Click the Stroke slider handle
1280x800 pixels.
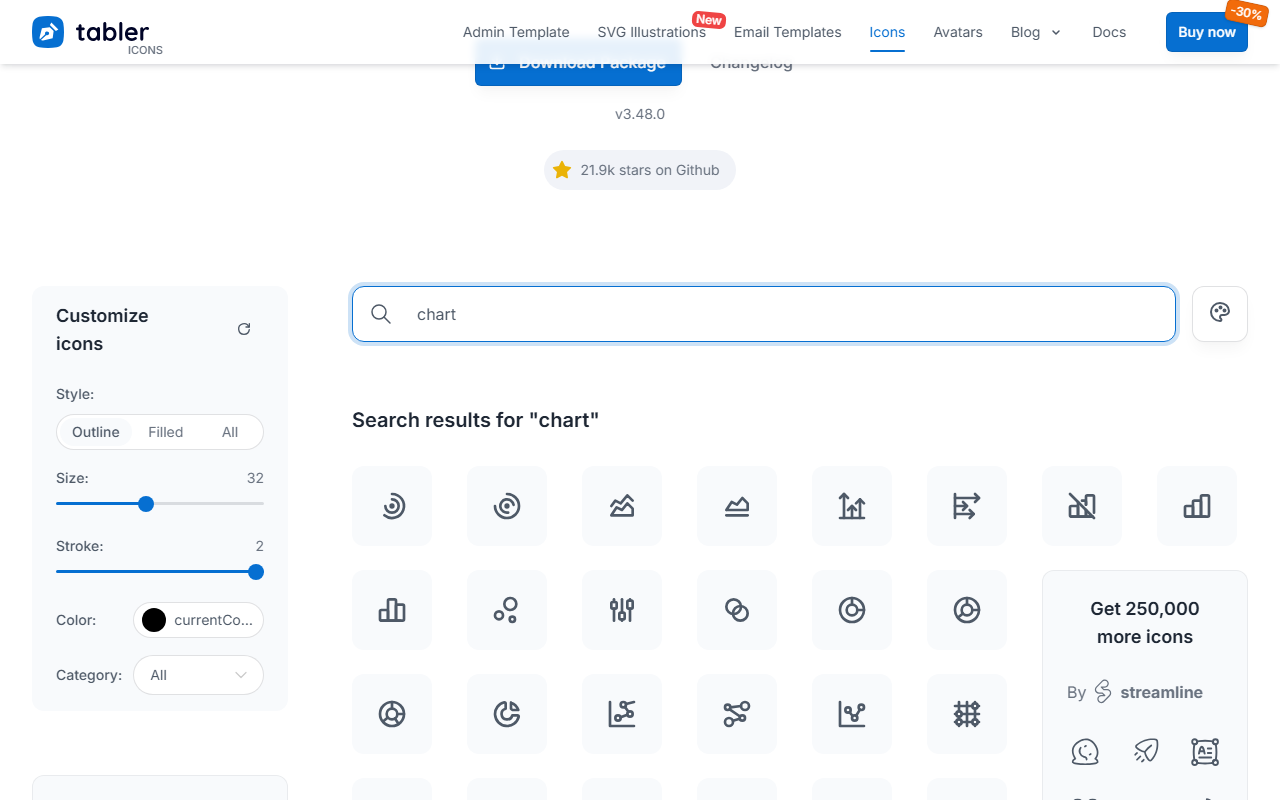(256, 572)
